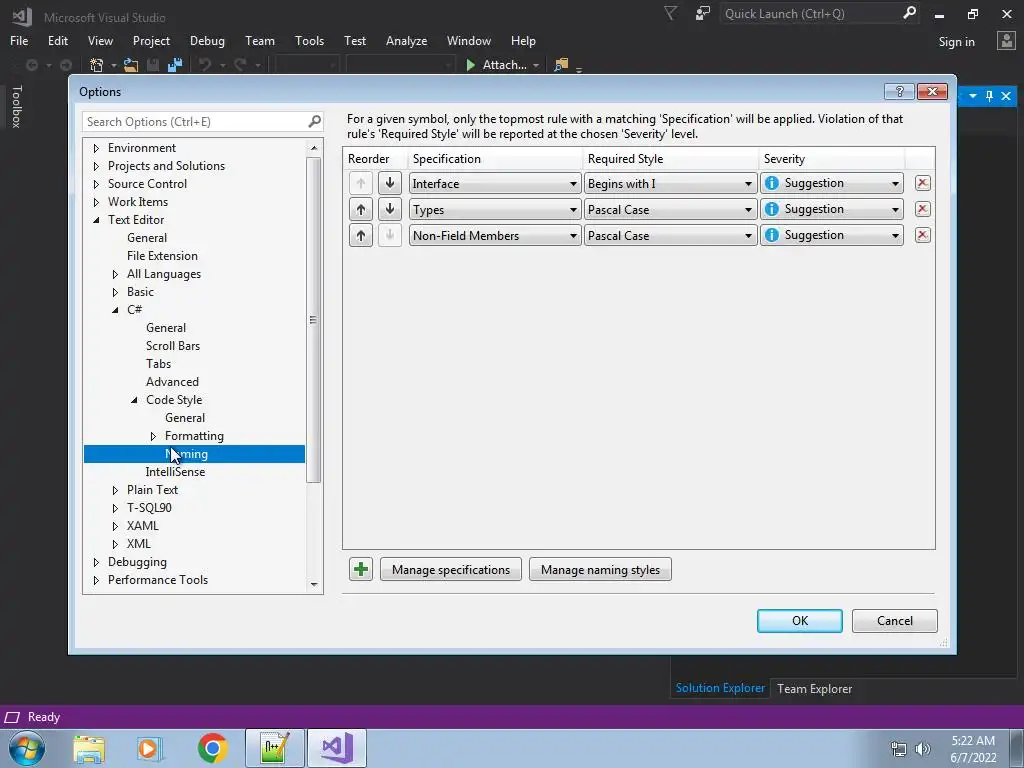Click the Open File toolbar icon
This screenshot has width=1024, height=768.
pos(131,65)
